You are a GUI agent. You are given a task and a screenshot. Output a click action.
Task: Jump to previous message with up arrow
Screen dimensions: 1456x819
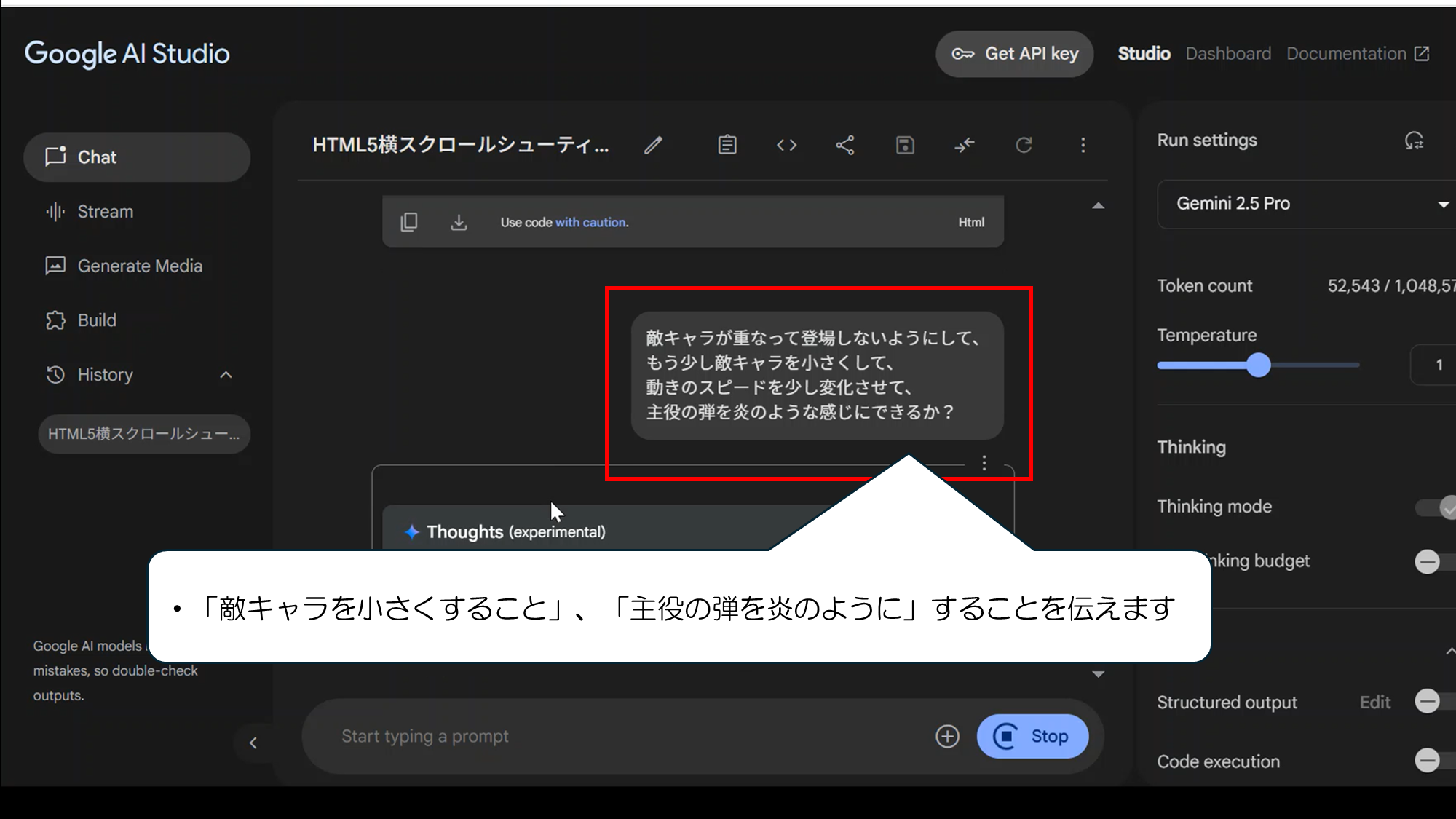pos(1098,205)
